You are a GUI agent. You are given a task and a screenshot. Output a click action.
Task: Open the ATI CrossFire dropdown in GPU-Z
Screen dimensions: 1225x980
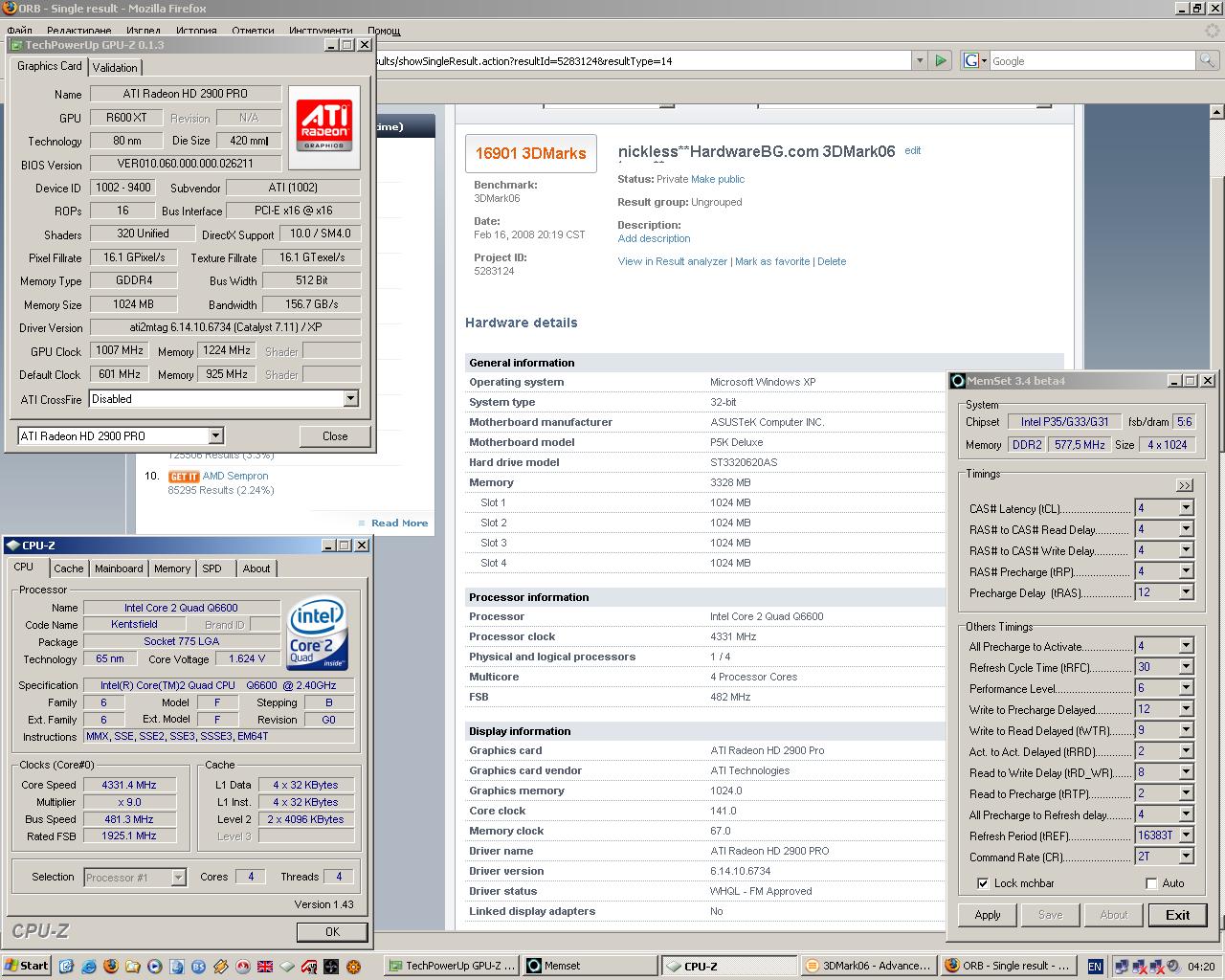(x=350, y=399)
